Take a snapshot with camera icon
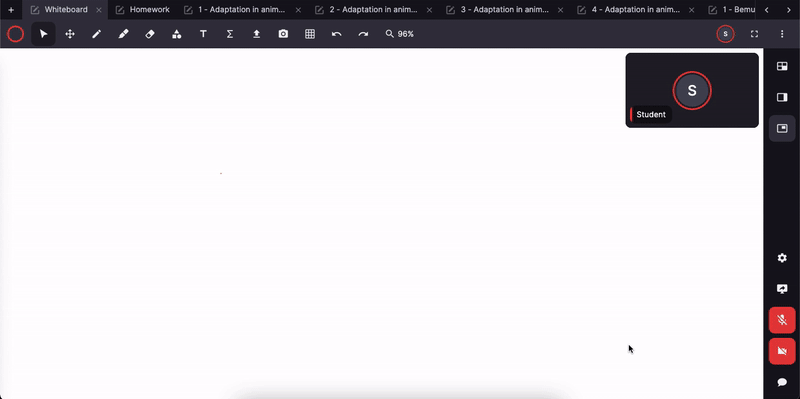 pos(283,34)
